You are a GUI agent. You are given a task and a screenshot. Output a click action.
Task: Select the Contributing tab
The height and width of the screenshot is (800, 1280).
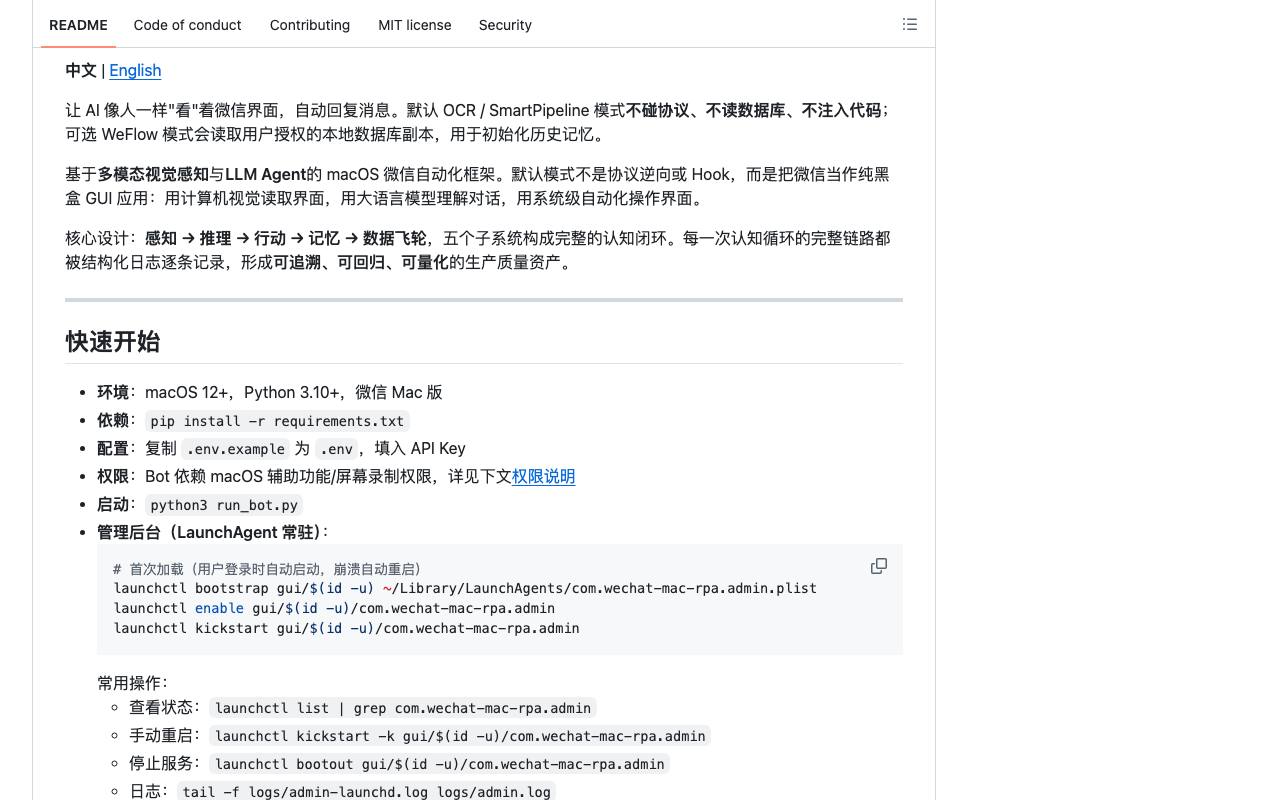[x=310, y=25]
